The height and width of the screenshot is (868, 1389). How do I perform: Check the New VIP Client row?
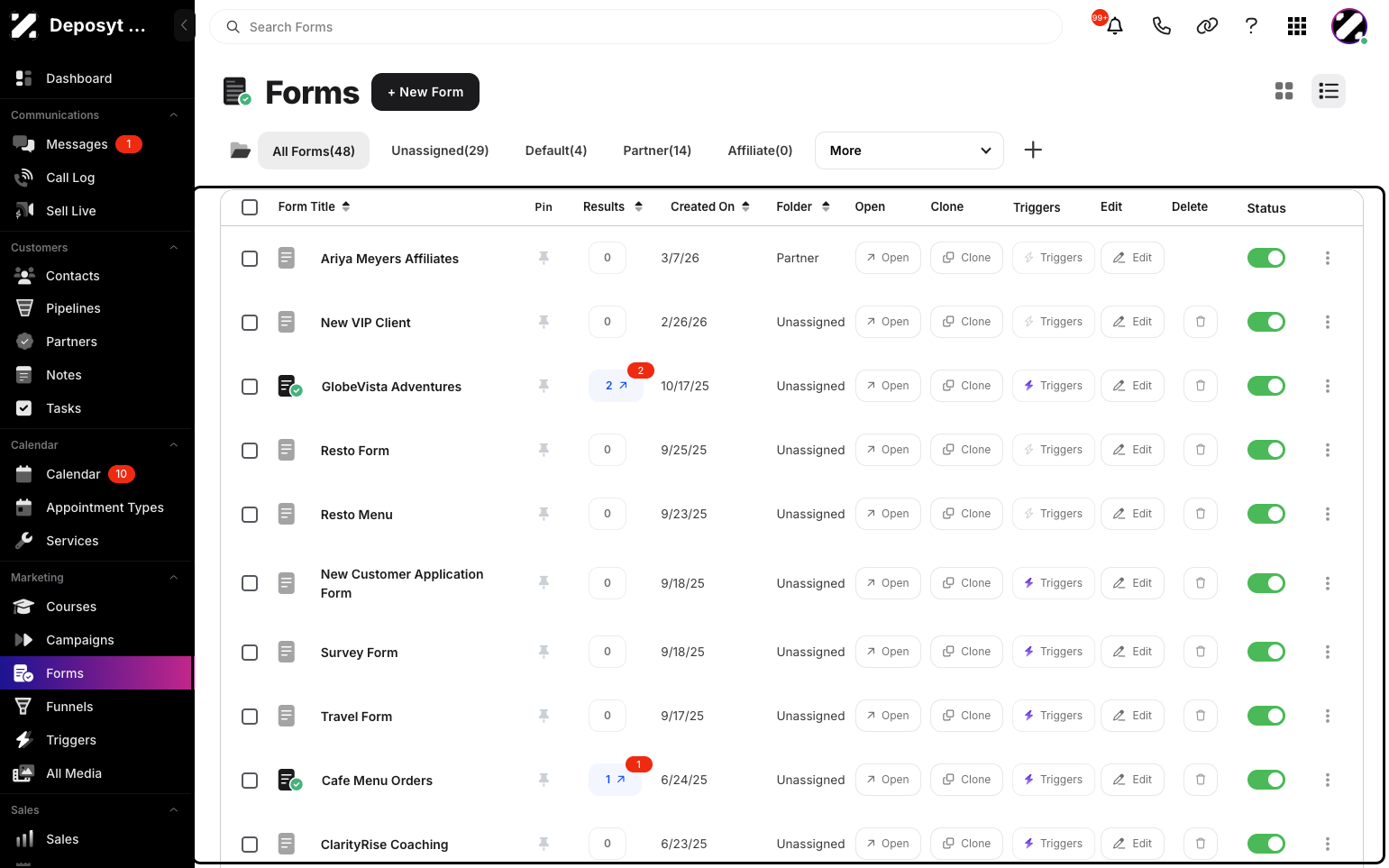tap(250, 323)
